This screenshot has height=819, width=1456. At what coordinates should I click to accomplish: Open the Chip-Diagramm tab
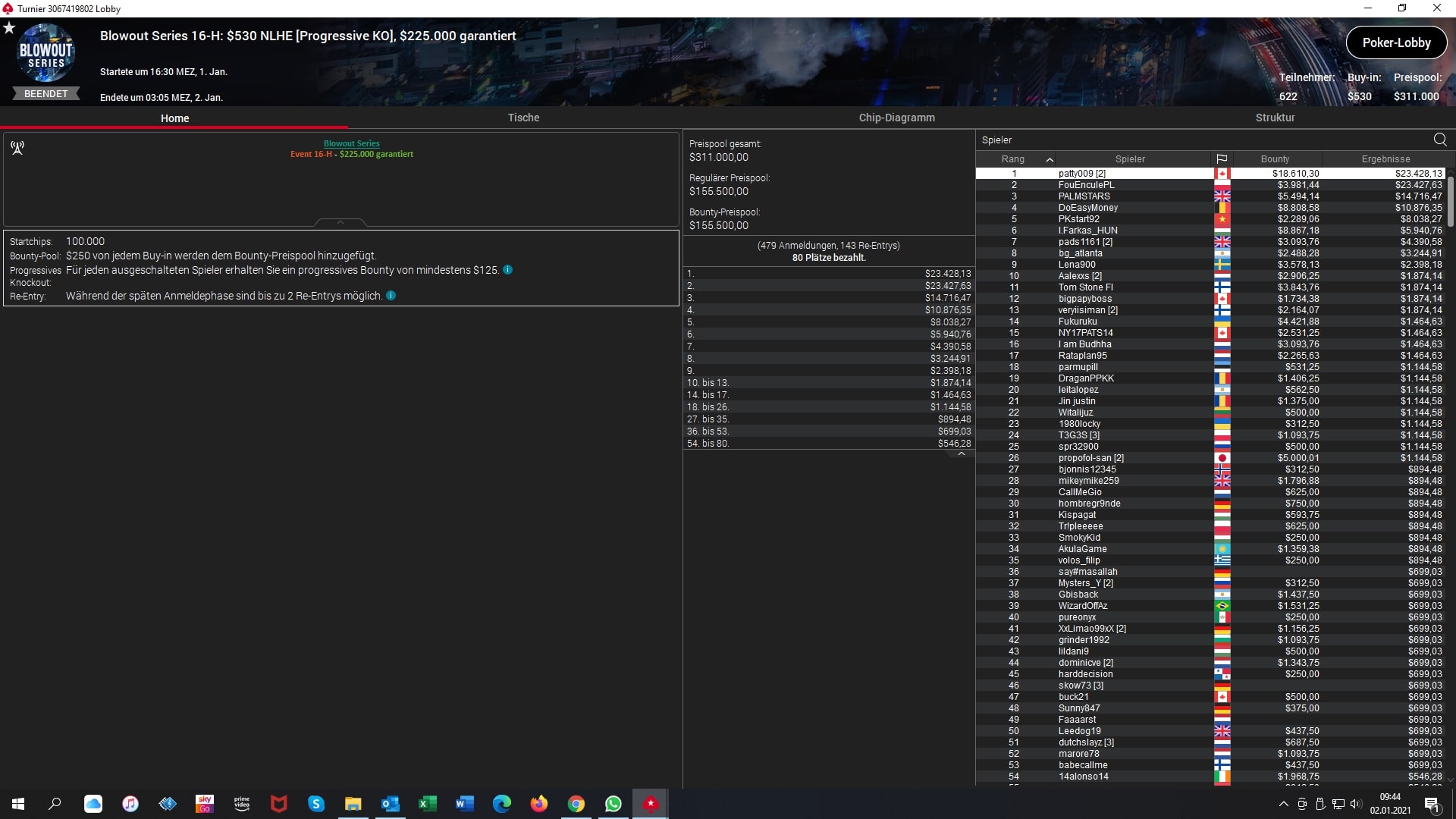[896, 118]
